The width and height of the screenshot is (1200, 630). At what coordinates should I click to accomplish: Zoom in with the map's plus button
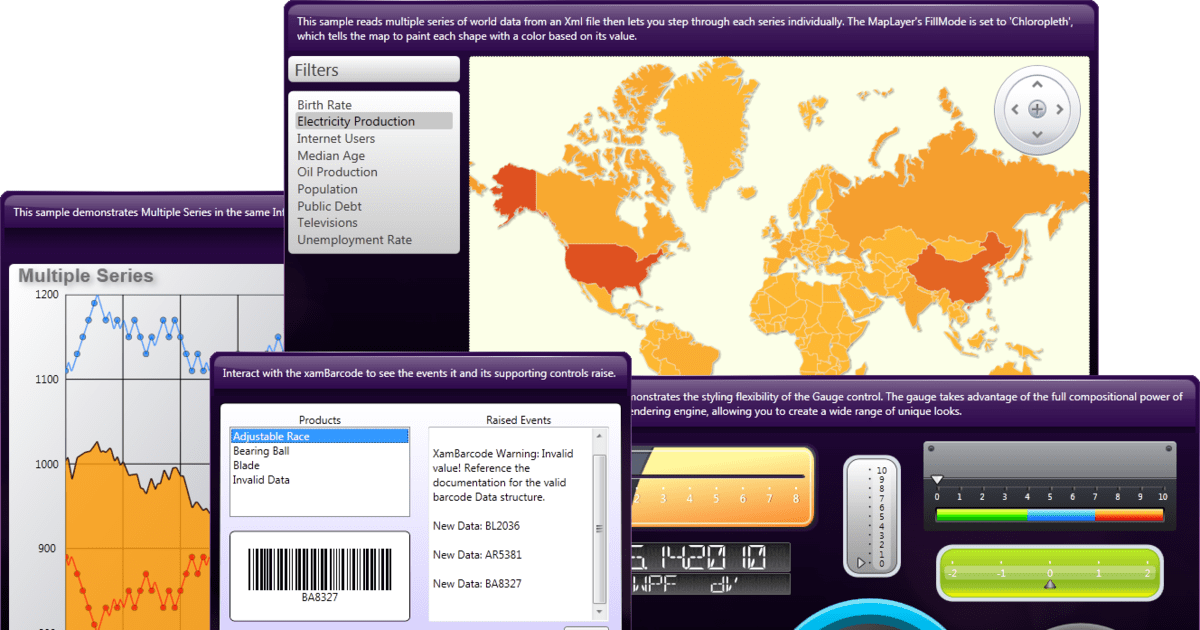coord(1037,109)
